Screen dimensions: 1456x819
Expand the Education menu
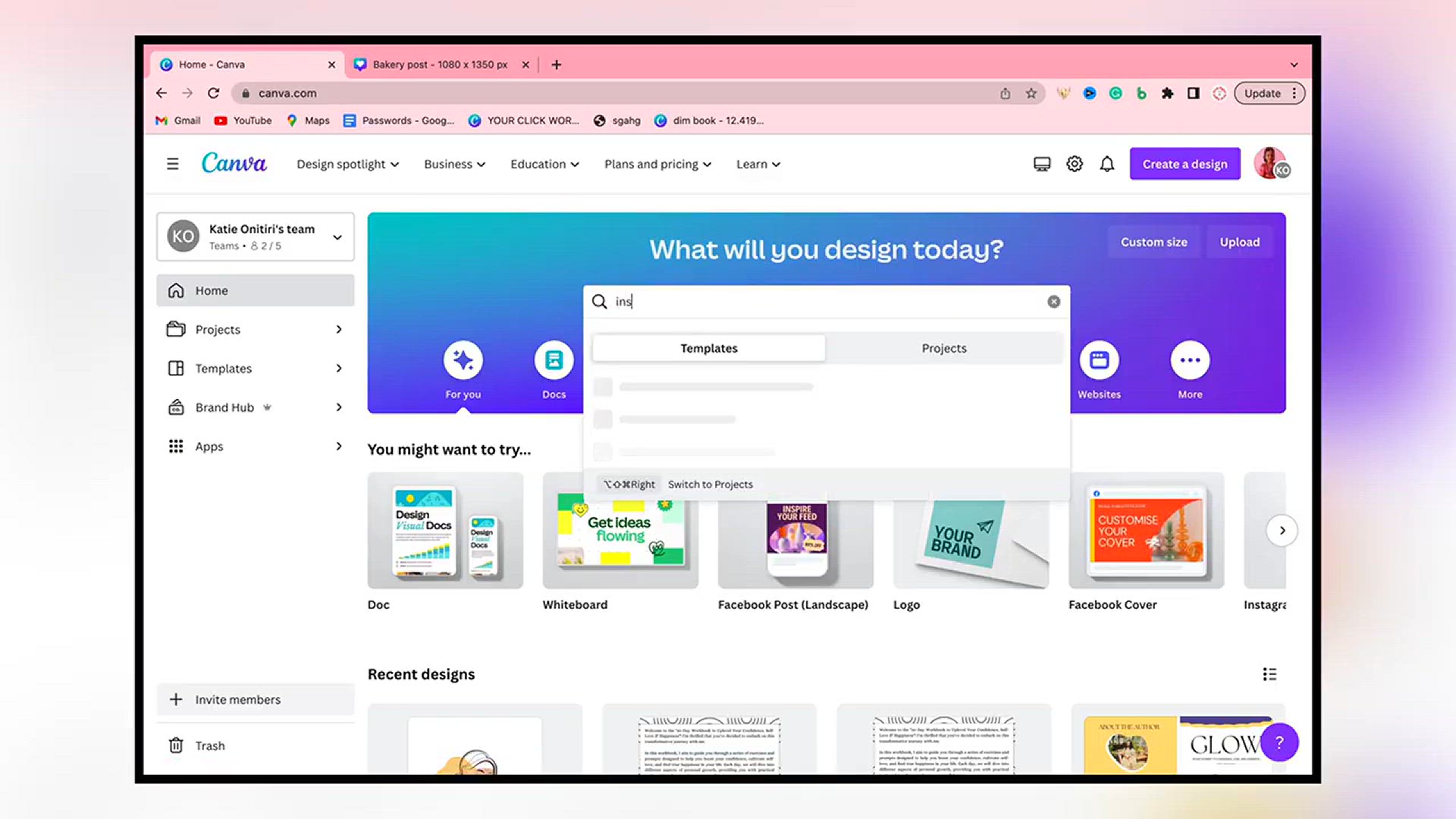(x=544, y=165)
